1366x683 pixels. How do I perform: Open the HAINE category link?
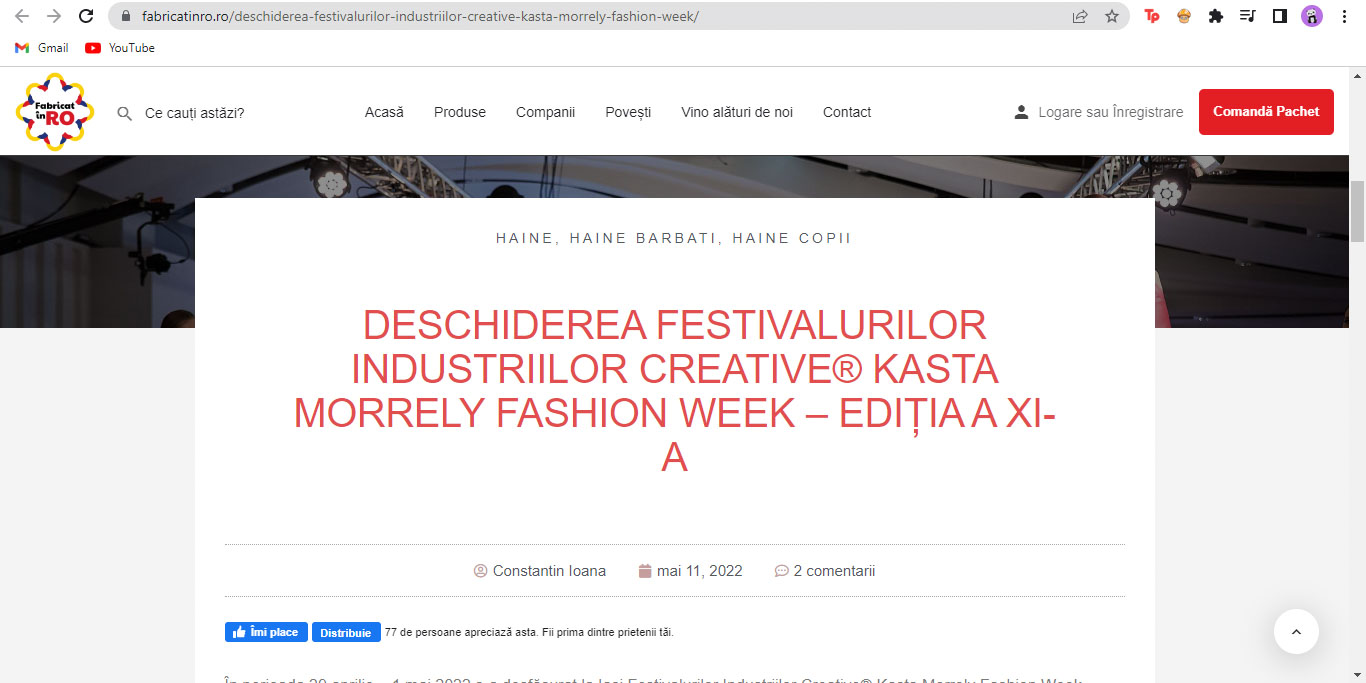pos(525,238)
